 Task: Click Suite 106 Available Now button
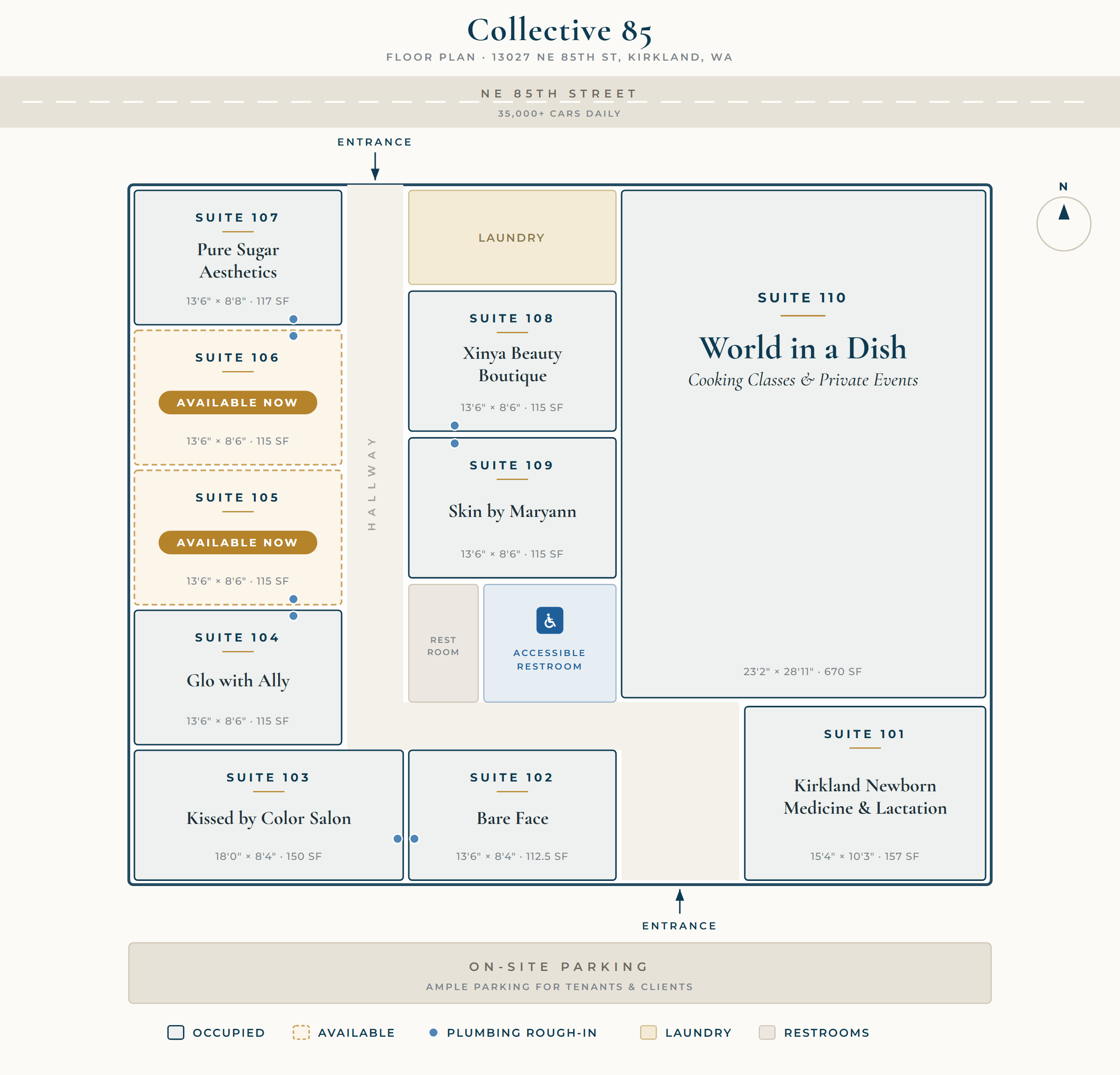(x=238, y=403)
